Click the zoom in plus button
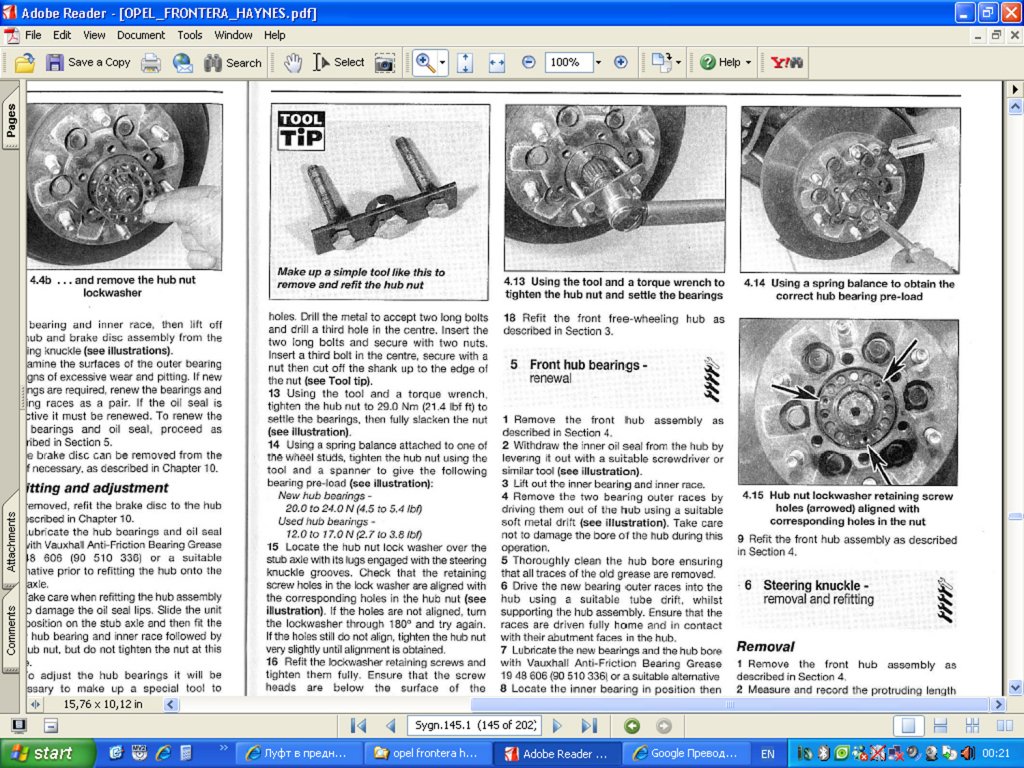This screenshot has width=1024, height=768. (x=620, y=62)
